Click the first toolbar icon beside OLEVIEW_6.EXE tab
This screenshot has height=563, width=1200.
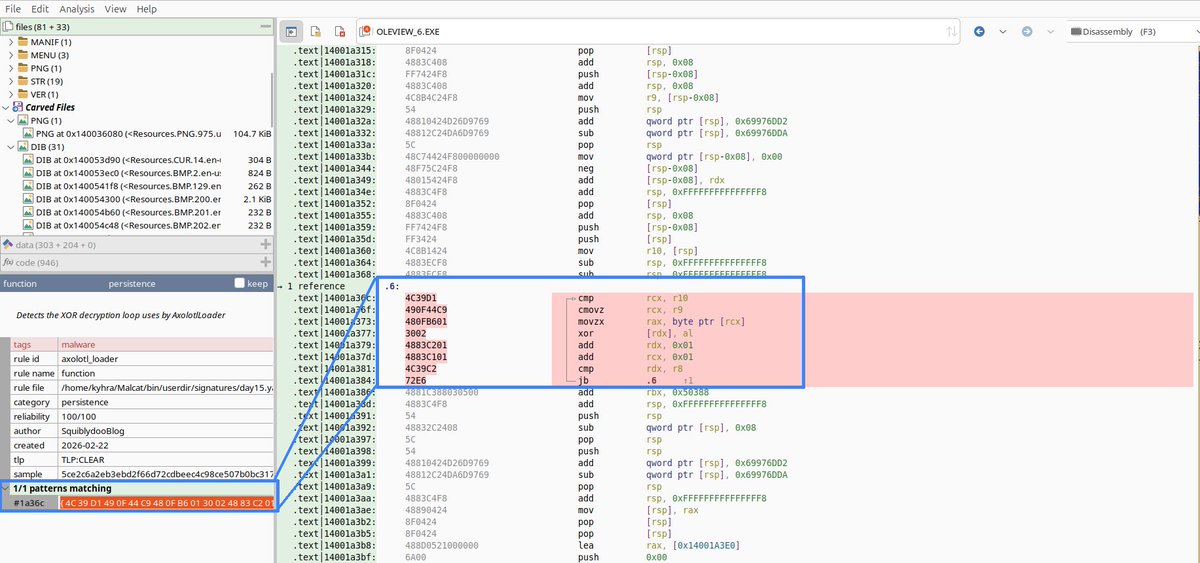point(292,31)
